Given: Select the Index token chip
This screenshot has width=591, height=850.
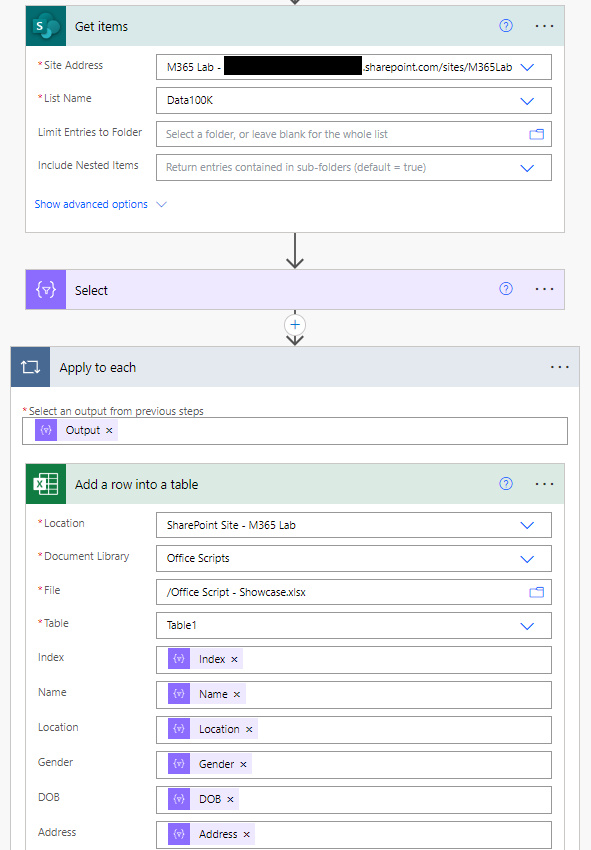Looking at the screenshot, I should 205,659.
